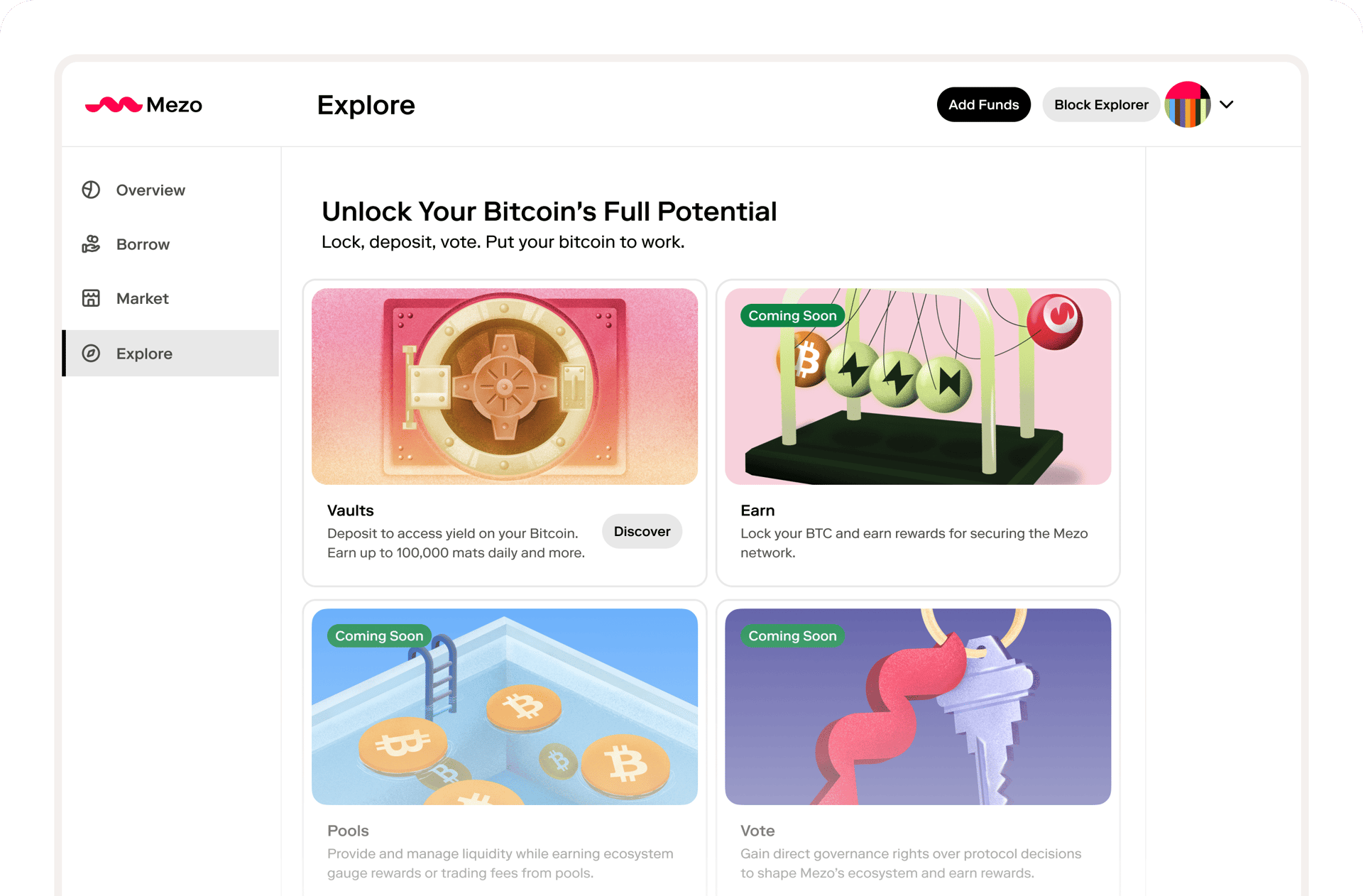Click the Borrow hand-coins icon
The width and height of the screenshot is (1363, 896).
click(x=91, y=244)
